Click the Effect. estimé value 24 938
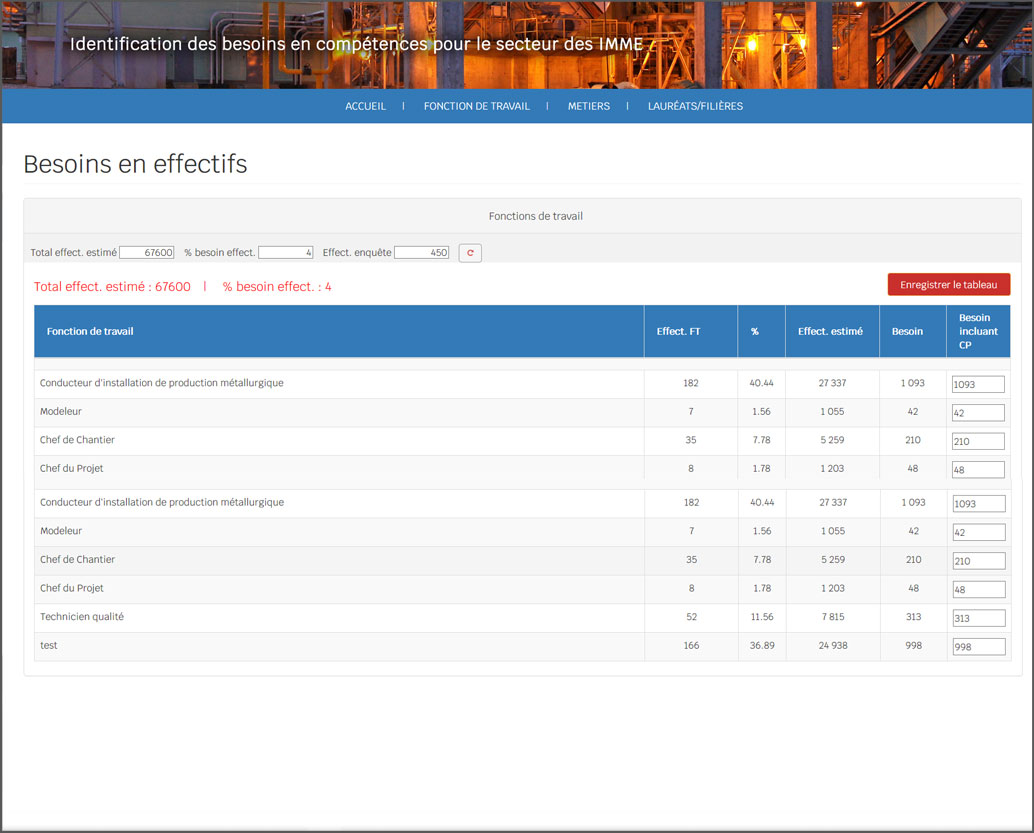The width and height of the screenshot is (1034, 833). (x=833, y=645)
